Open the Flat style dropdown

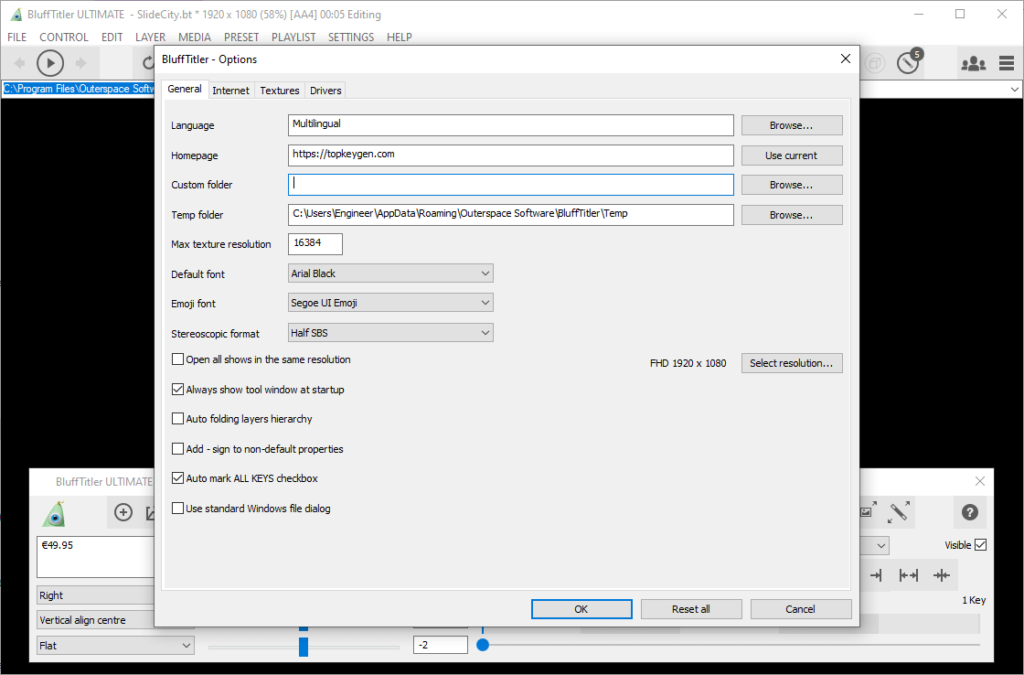click(x=116, y=645)
